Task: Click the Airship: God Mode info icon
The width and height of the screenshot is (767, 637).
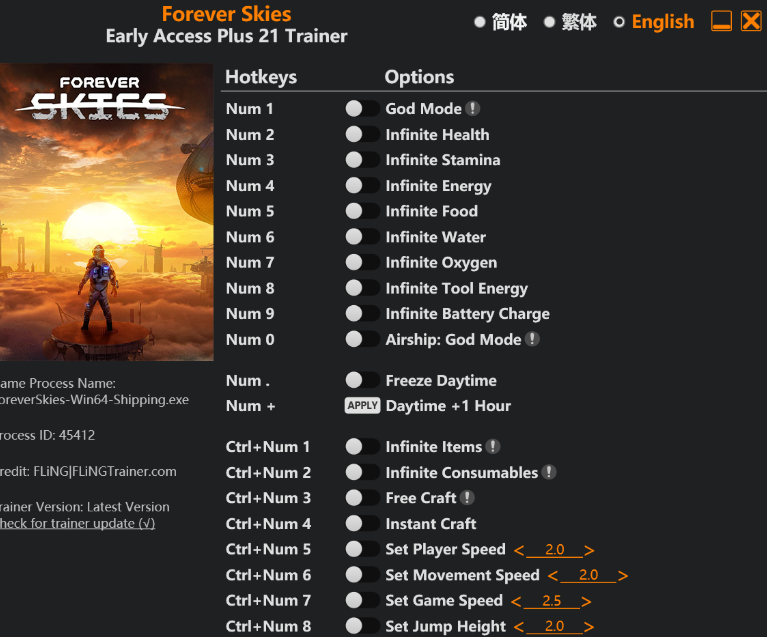Action: (532, 339)
